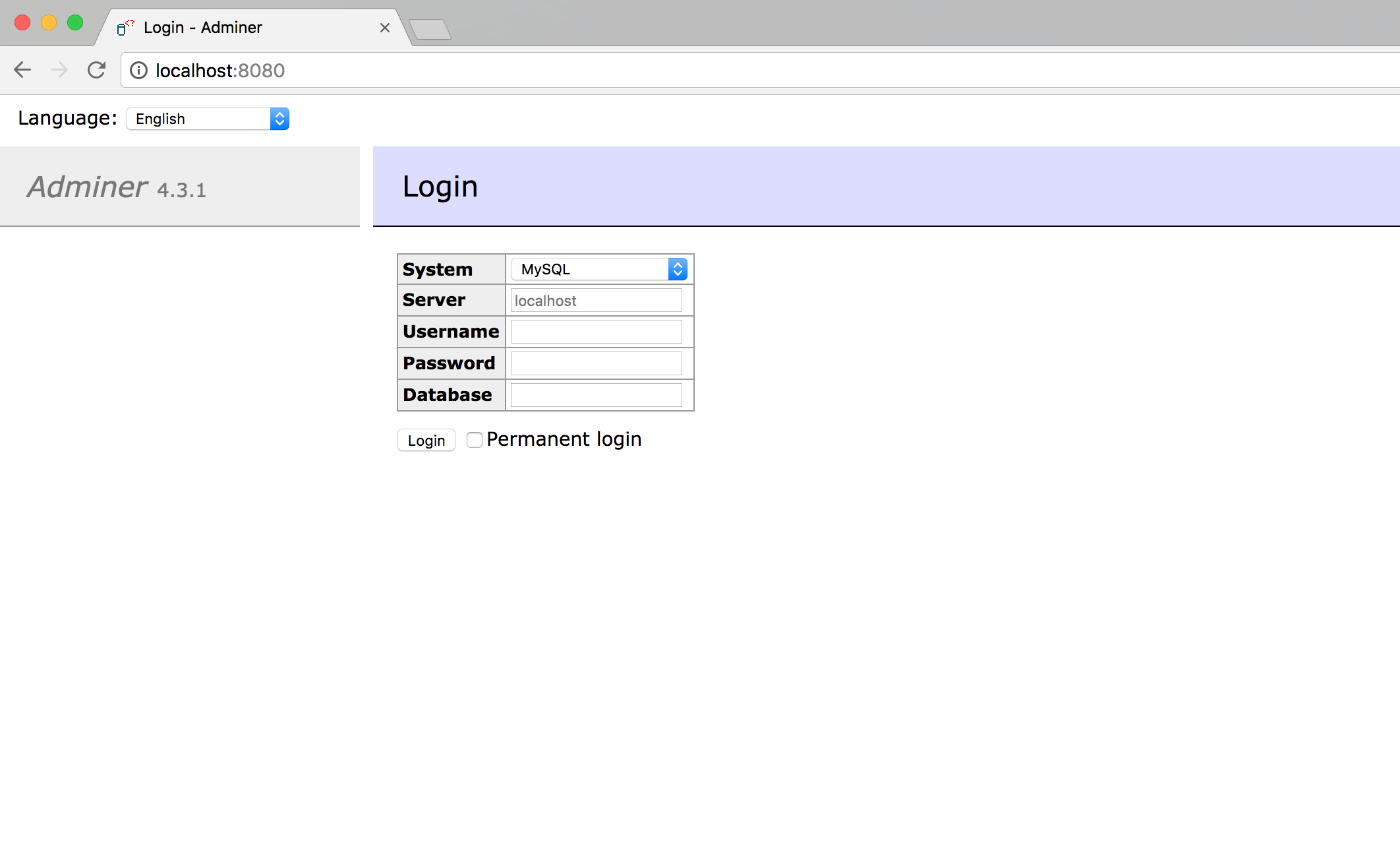This screenshot has height=860, width=1400.
Task: Reload the page with refresh icon
Action: point(97,70)
